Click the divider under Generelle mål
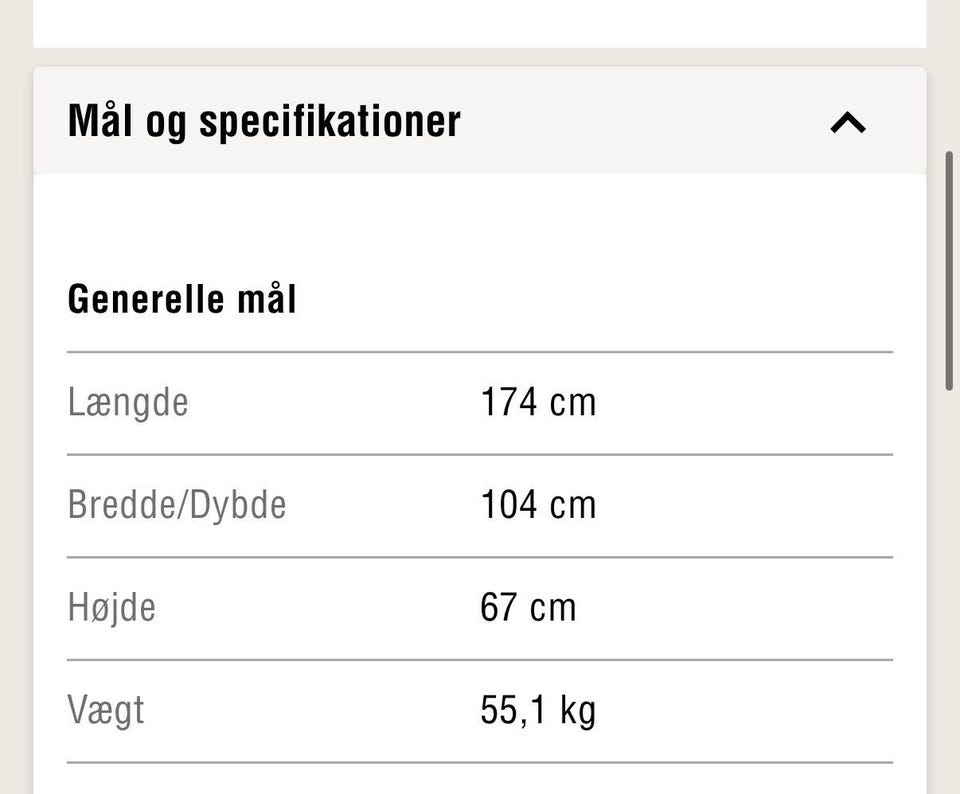960x794 pixels. click(478, 350)
